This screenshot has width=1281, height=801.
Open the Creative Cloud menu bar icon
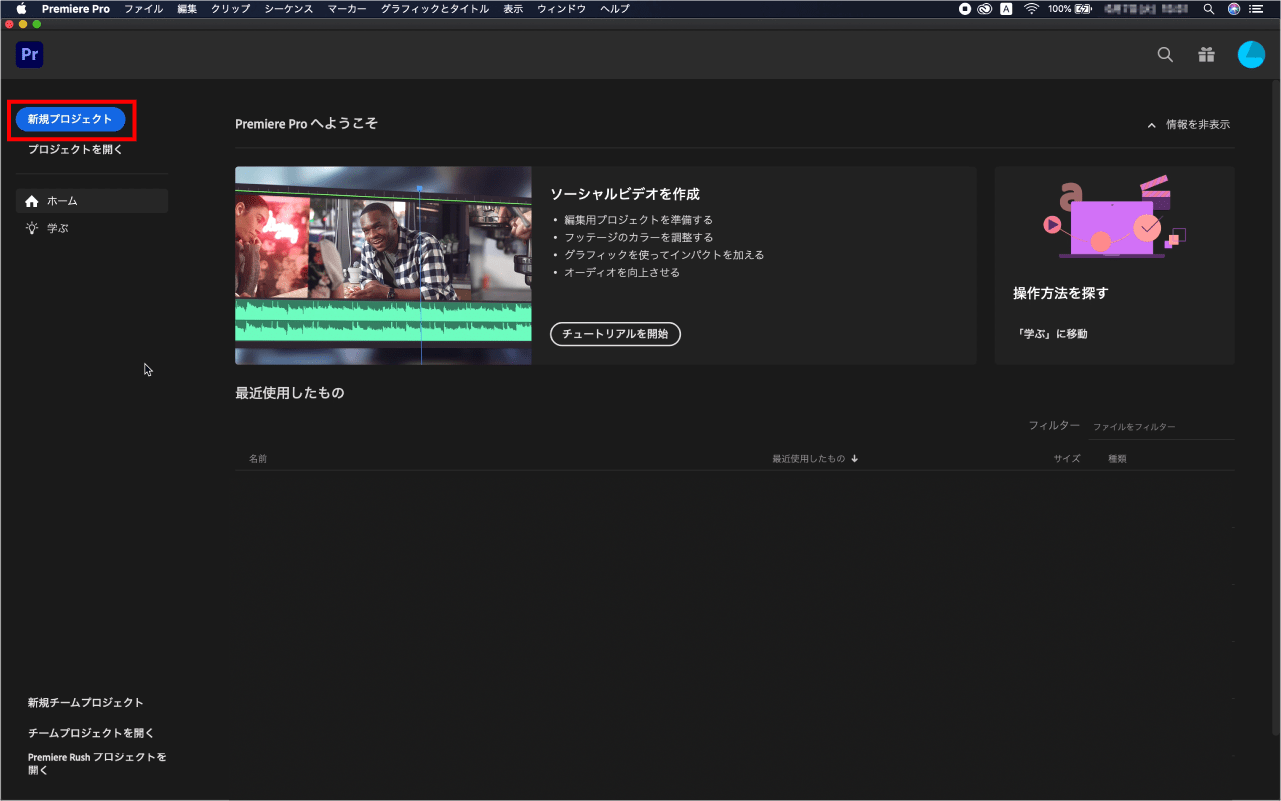[984, 9]
